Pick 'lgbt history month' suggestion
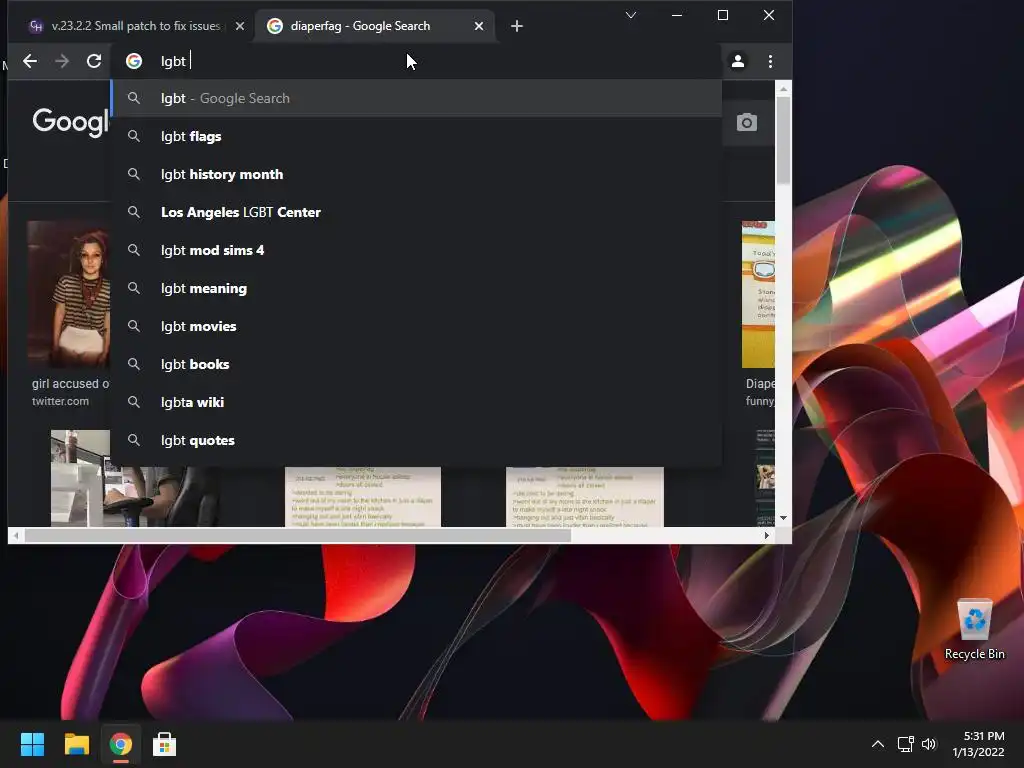The image size is (1024, 768). 417,174
